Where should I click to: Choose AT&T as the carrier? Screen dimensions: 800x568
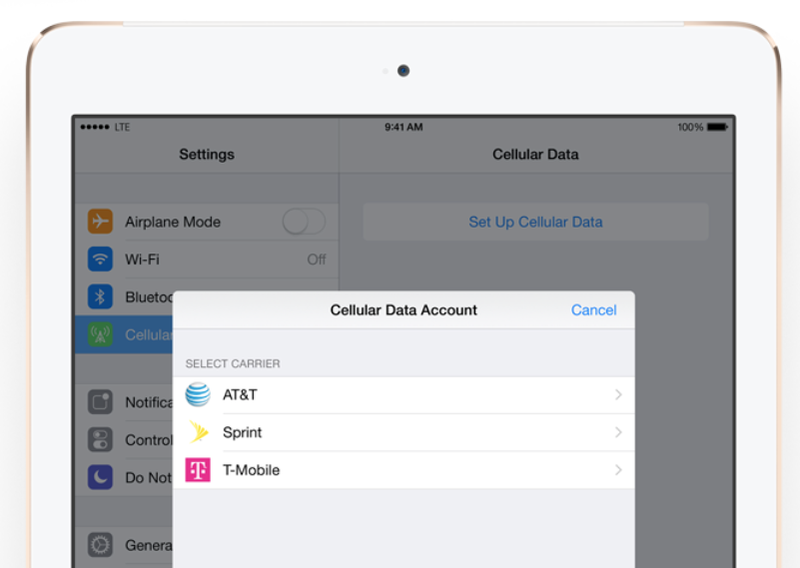point(404,394)
